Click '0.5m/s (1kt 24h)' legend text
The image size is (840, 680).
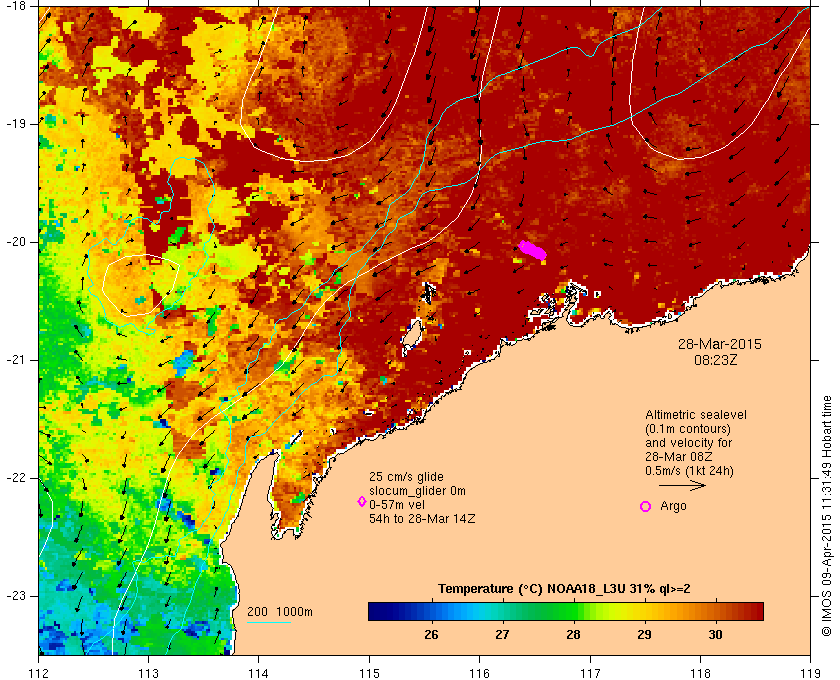click(689, 471)
